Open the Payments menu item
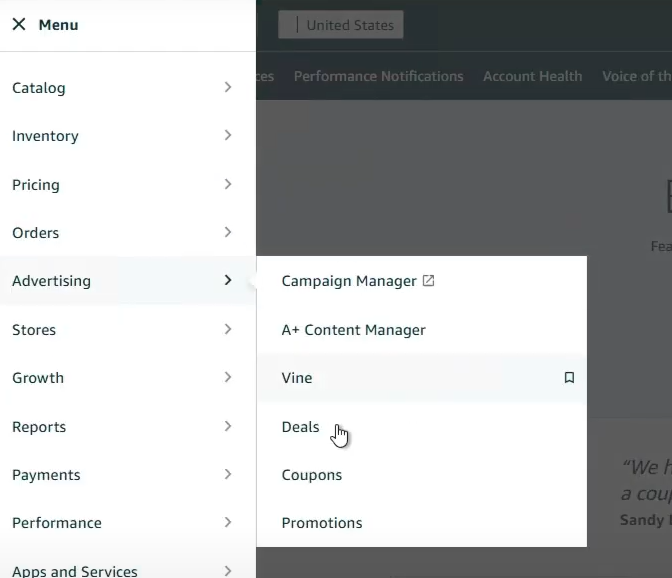Image resolution: width=672 pixels, height=578 pixels. [x=128, y=475]
